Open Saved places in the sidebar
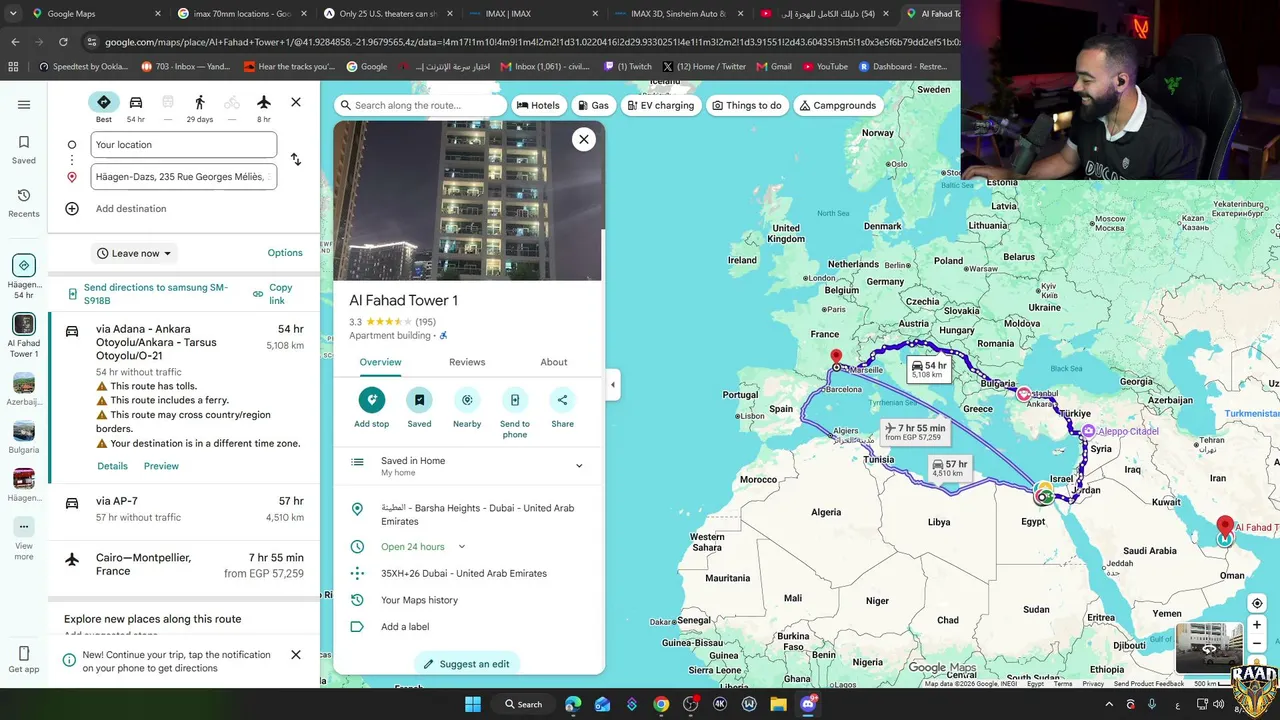The width and height of the screenshot is (1280, 720). (x=24, y=149)
